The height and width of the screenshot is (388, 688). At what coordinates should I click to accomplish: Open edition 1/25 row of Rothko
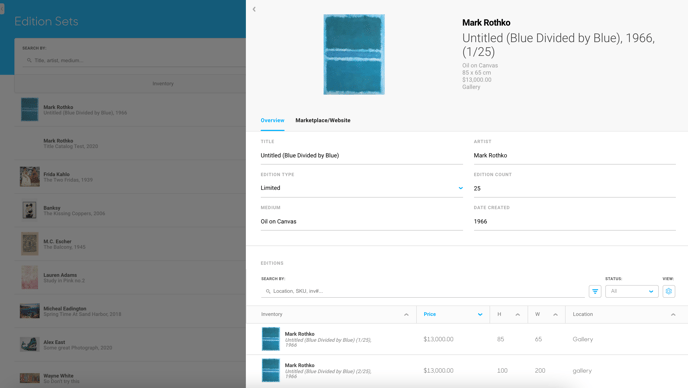[x=467, y=339]
